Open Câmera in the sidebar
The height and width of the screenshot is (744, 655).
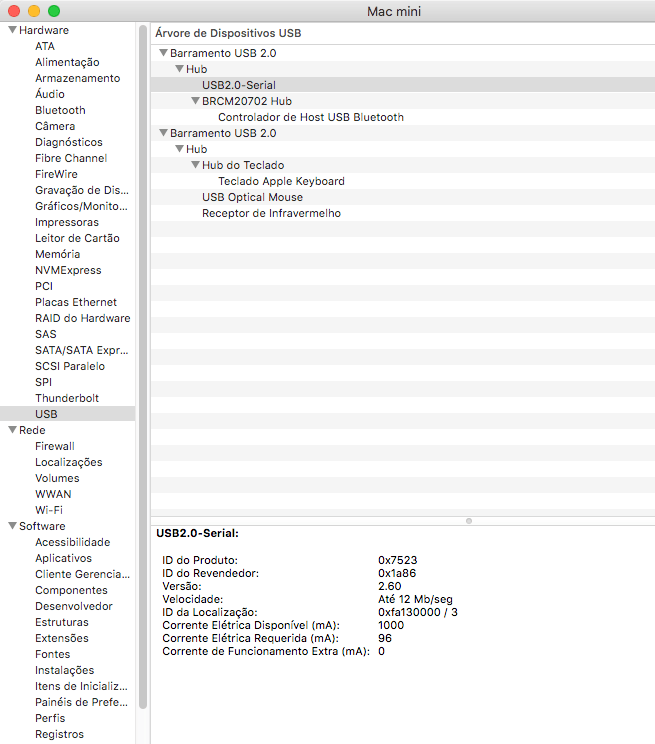(x=55, y=126)
